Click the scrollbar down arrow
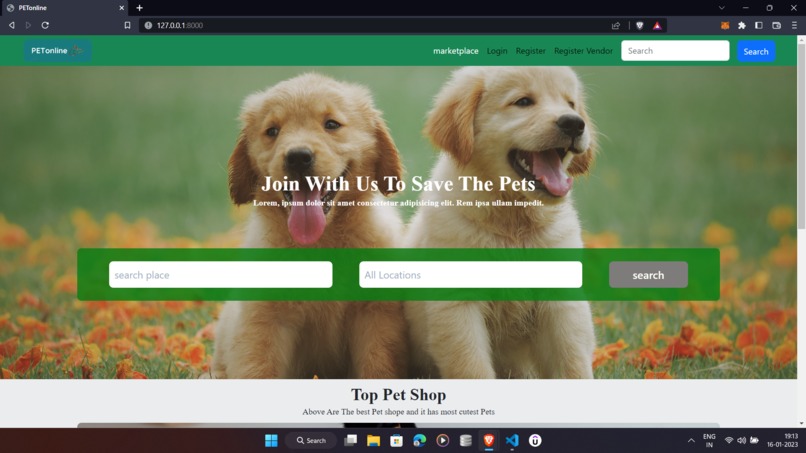This screenshot has width=806, height=453. click(x=801, y=423)
